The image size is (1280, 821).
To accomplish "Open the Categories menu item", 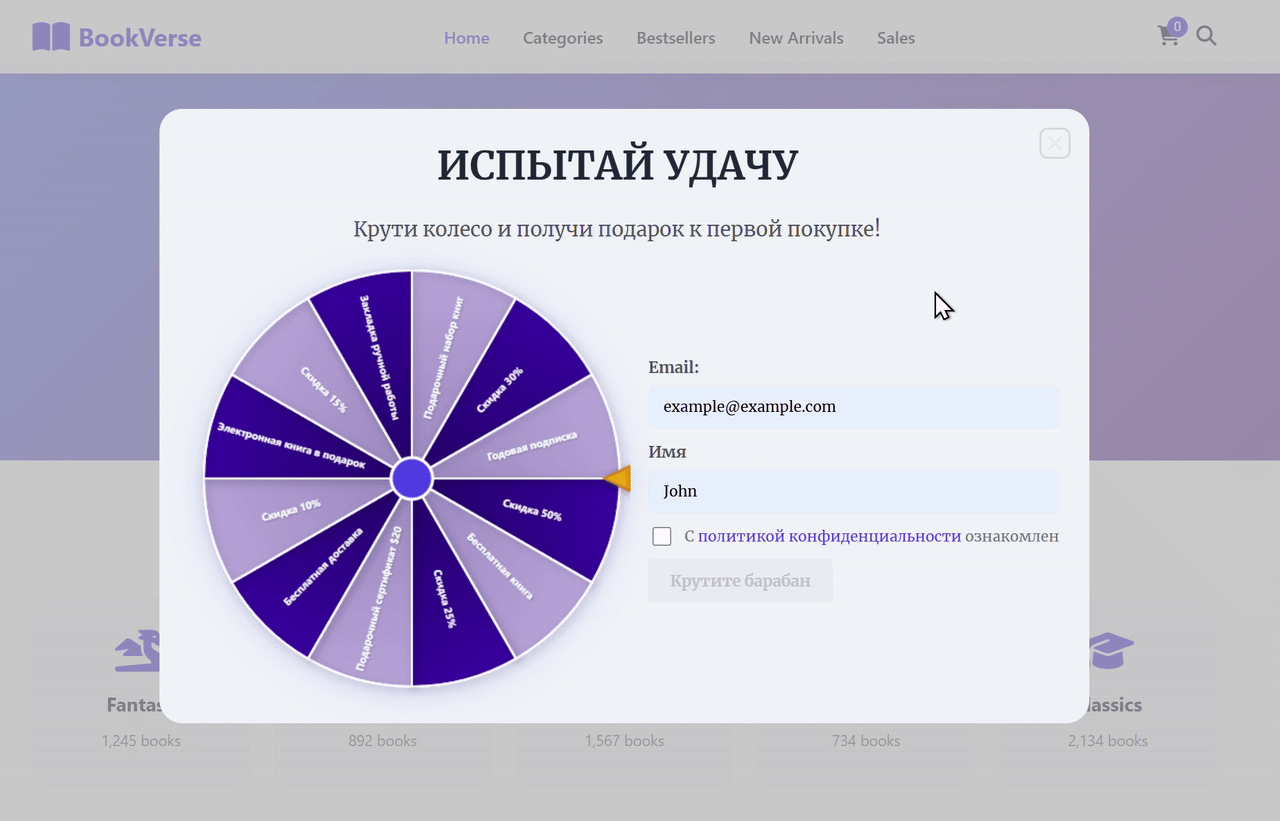I will [562, 38].
